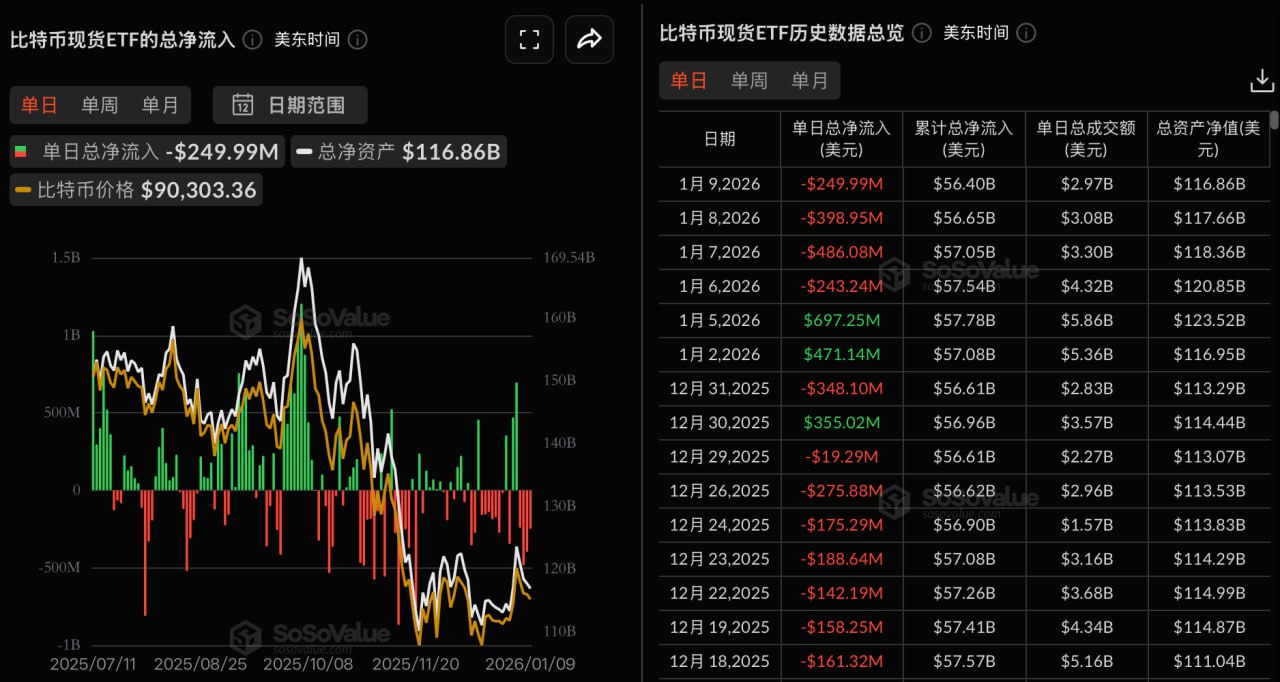Open the 日期范围 date picker
This screenshot has height=682, width=1280.
289,104
